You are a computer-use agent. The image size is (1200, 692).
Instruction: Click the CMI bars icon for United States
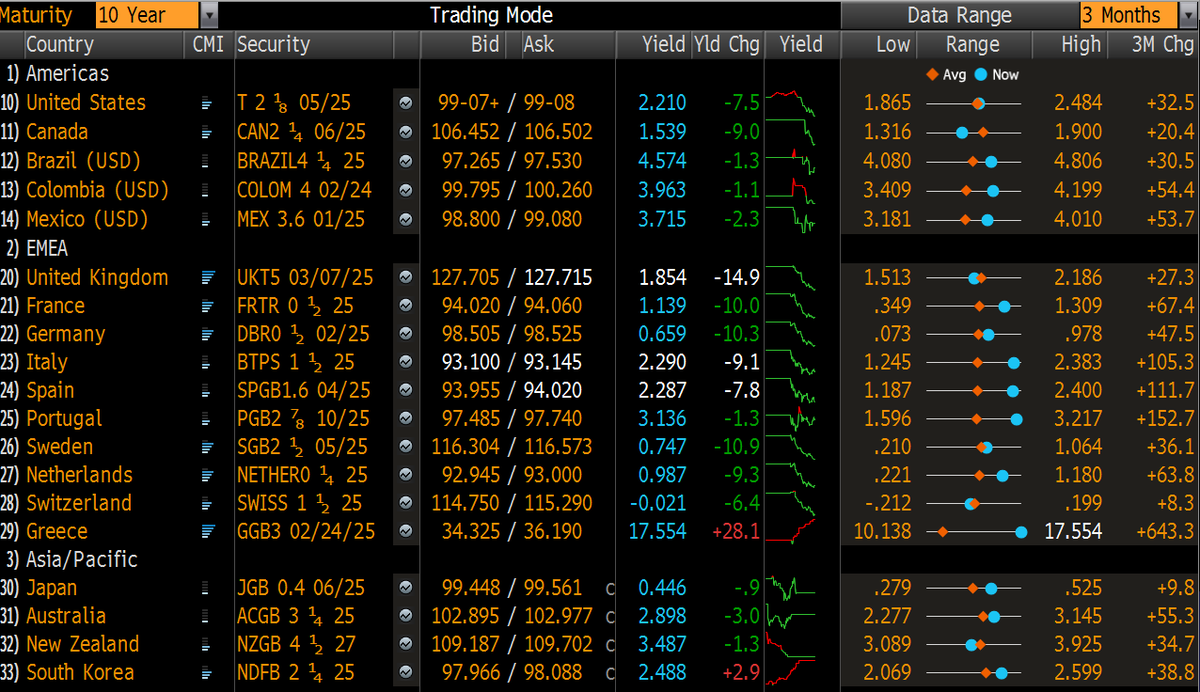pyautogui.click(x=207, y=103)
